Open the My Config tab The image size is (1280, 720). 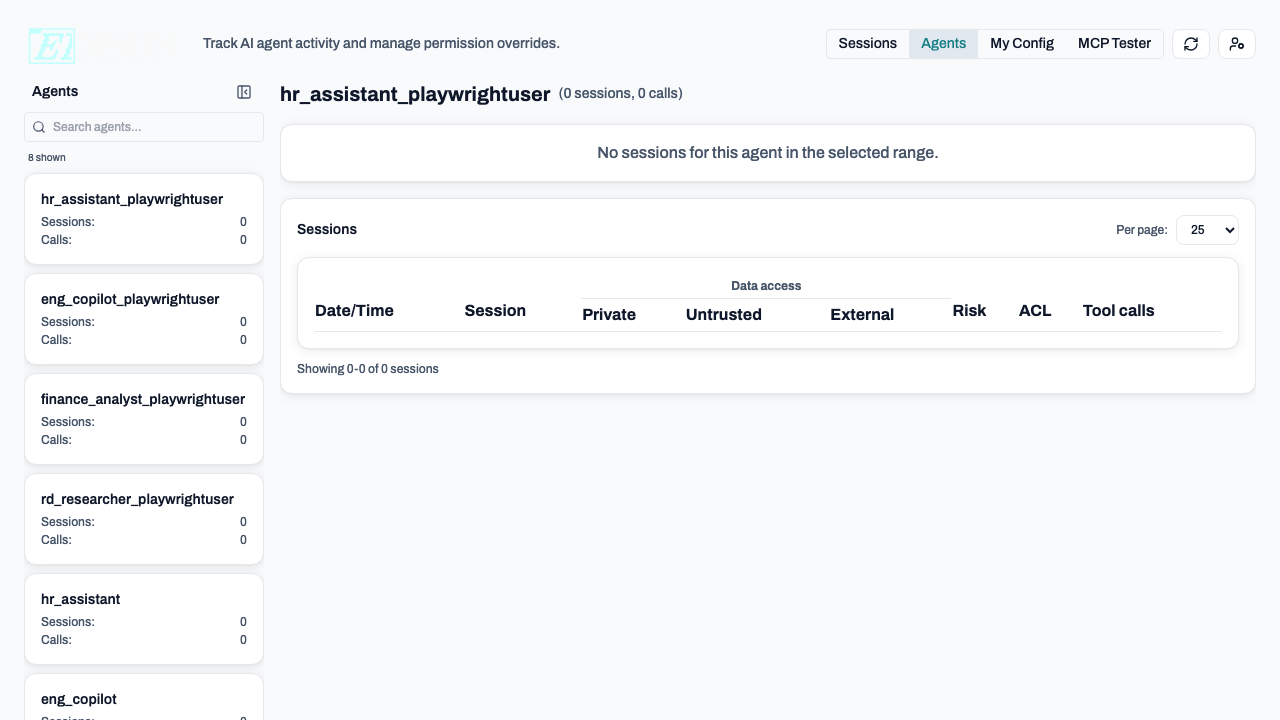pyautogui.click(x=1021, y=44)
